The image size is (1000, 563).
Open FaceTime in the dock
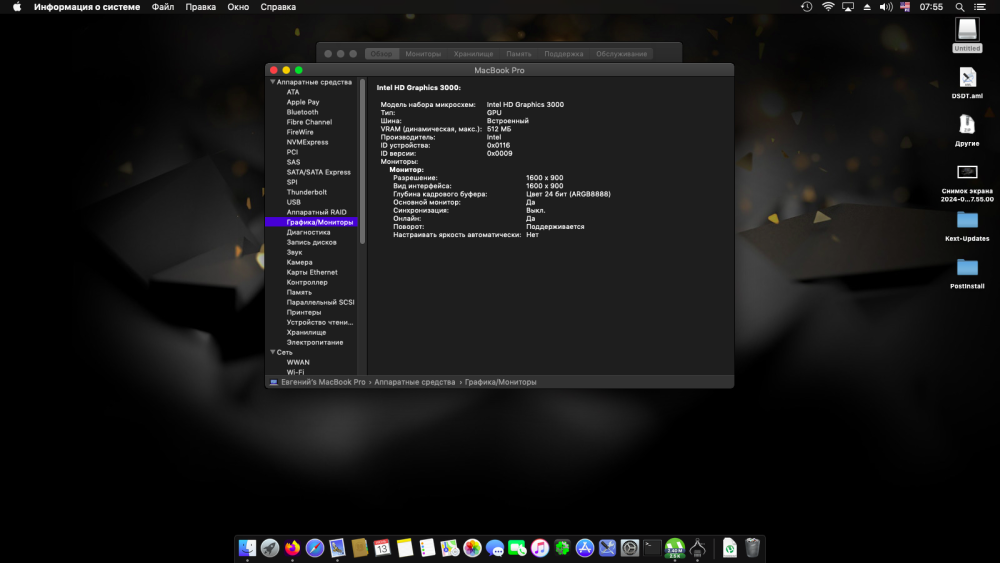[517, 548]
